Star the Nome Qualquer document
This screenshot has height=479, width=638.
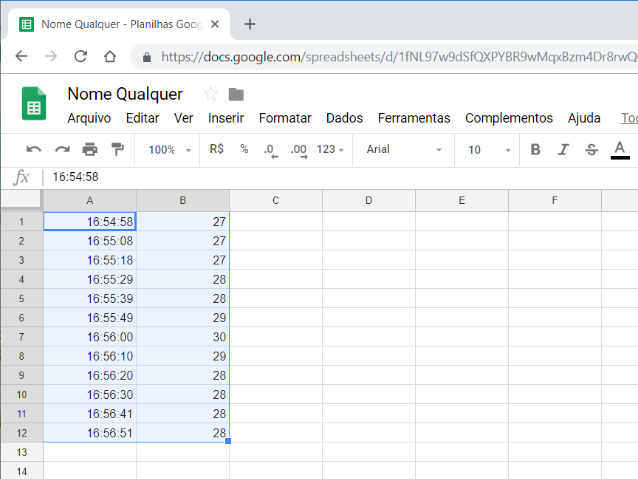coord(210,94)
